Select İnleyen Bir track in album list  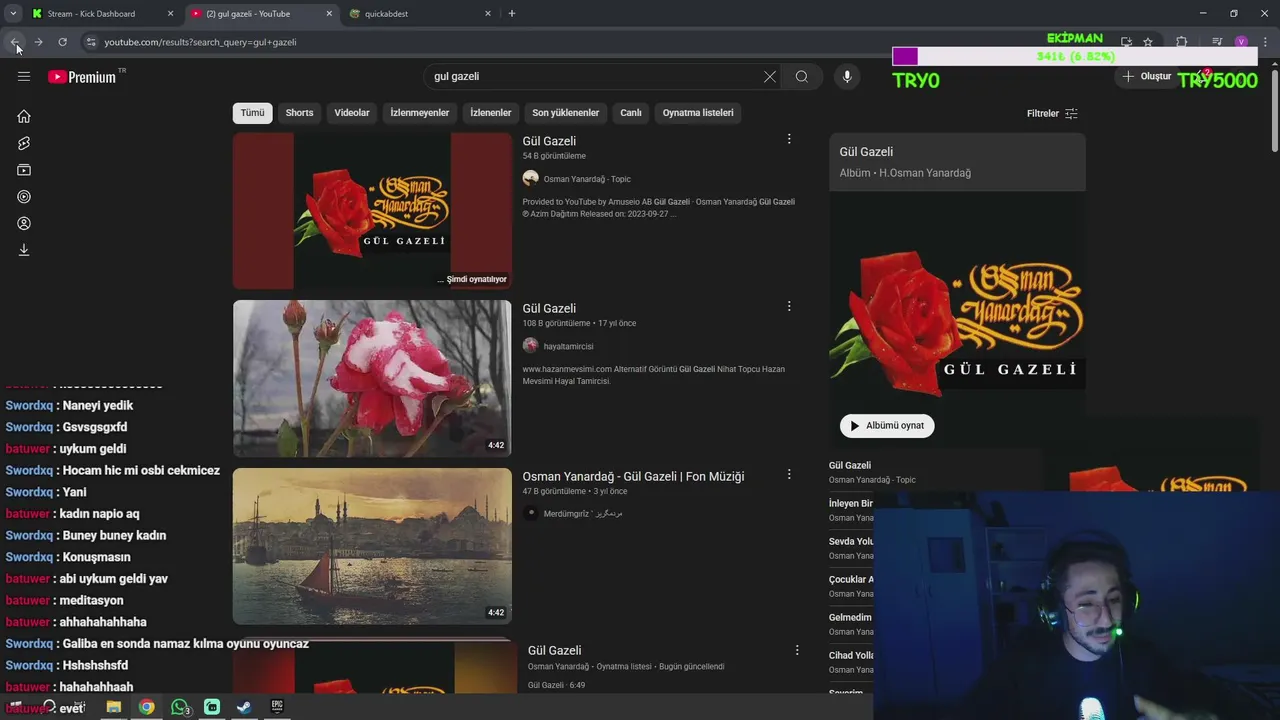851,503
